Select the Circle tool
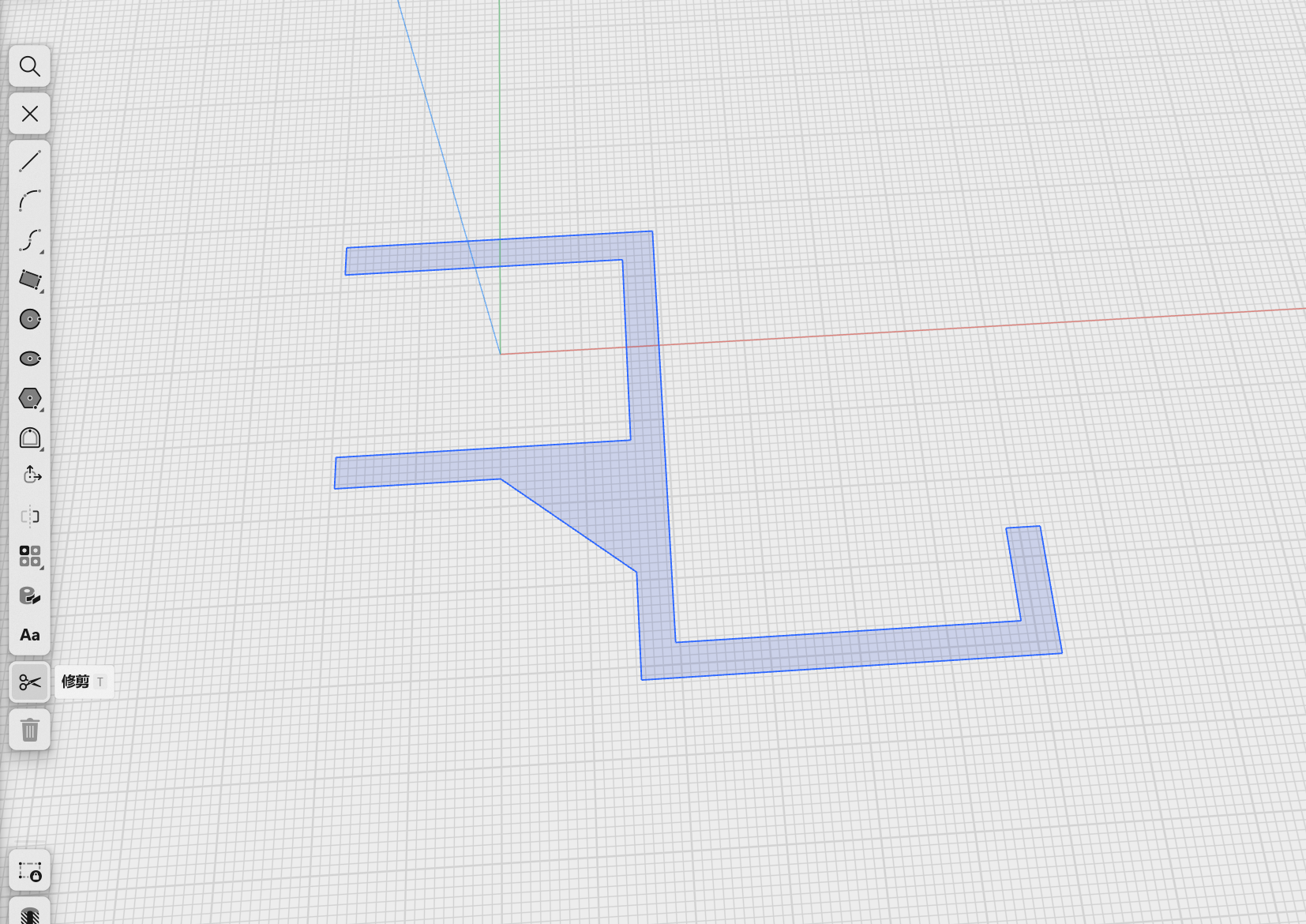This screenshot has height=924, width=1306. pyautogui.click(x=30, y=319)
